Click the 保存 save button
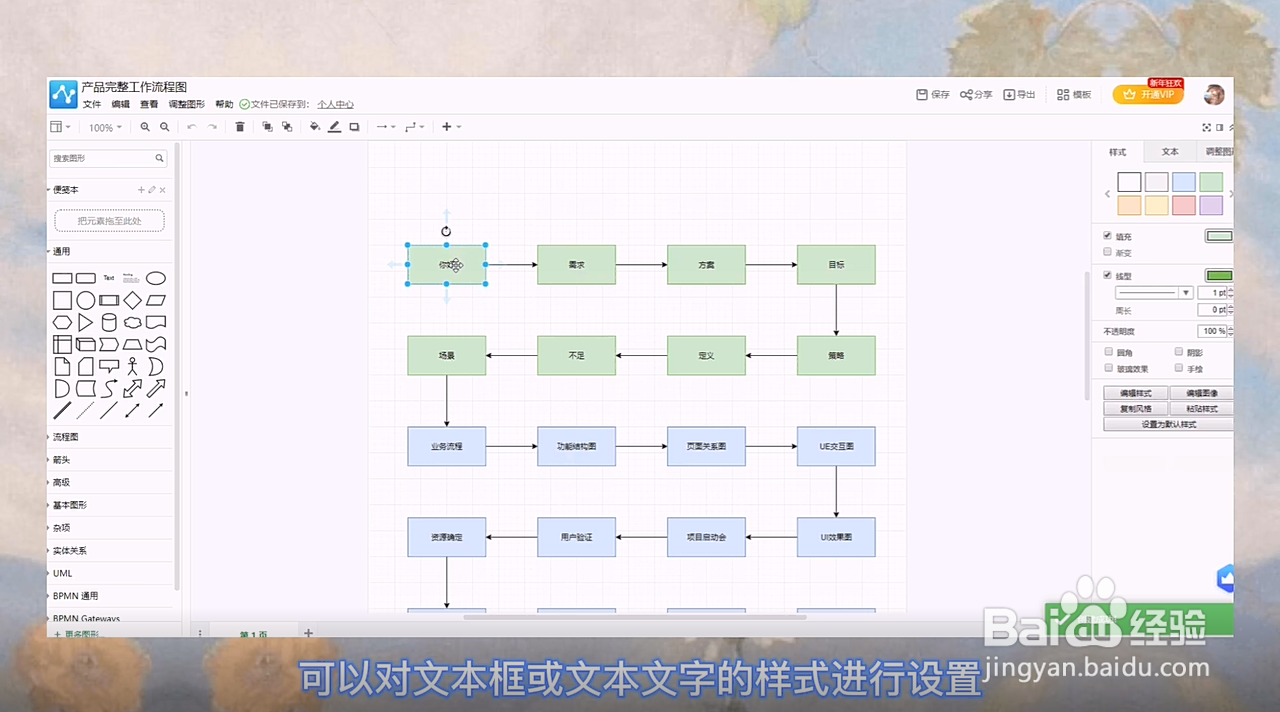The width and height of the screenshot is (1280, 712). pyautogui.click(x=933, y=95)
